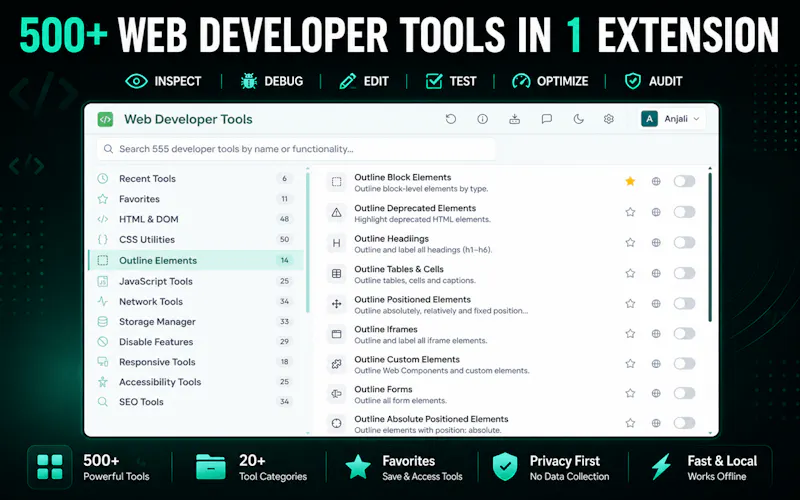Click the Outline Deprecated Elements warning icon
This screenshot has height=500, width=800.
pos(336,212)
